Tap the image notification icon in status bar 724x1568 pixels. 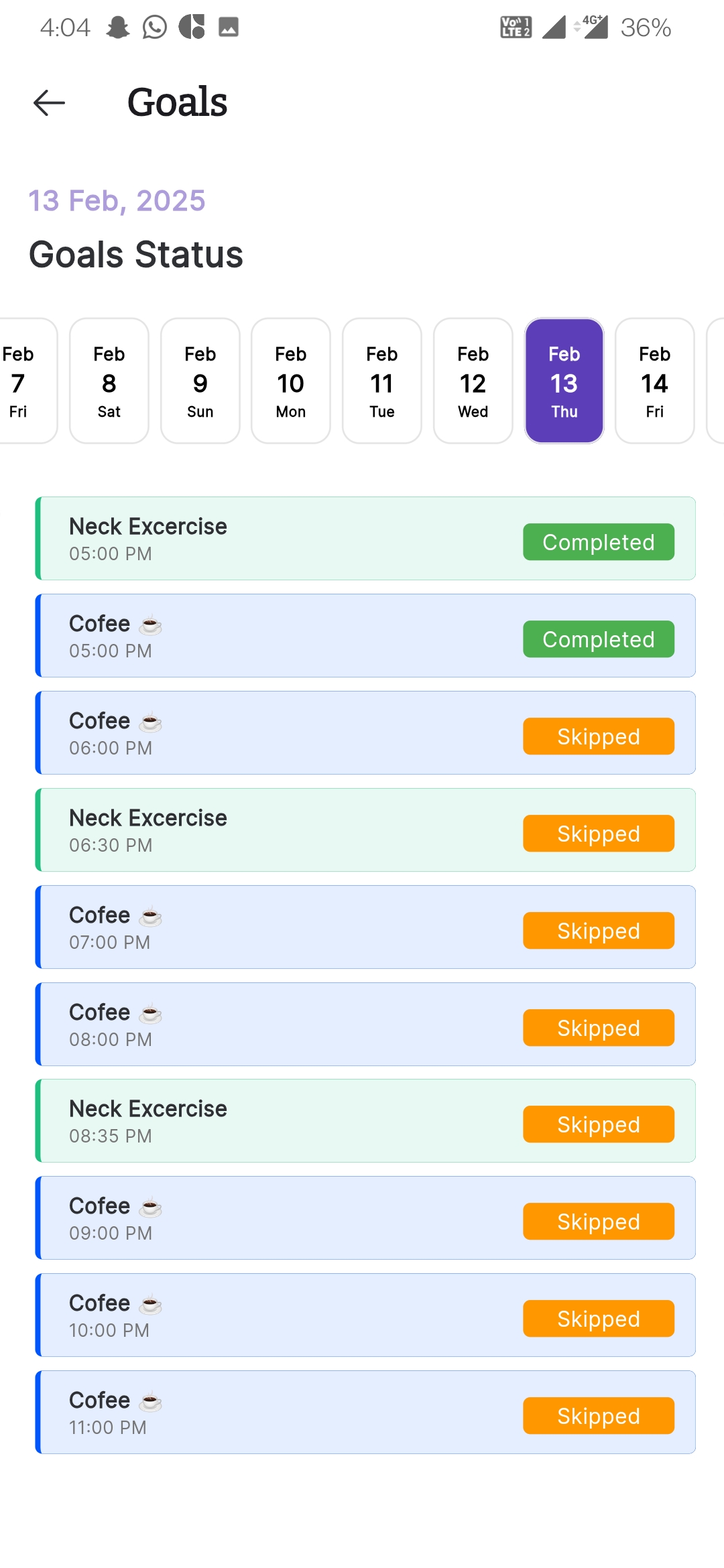[x=229, y=27]
